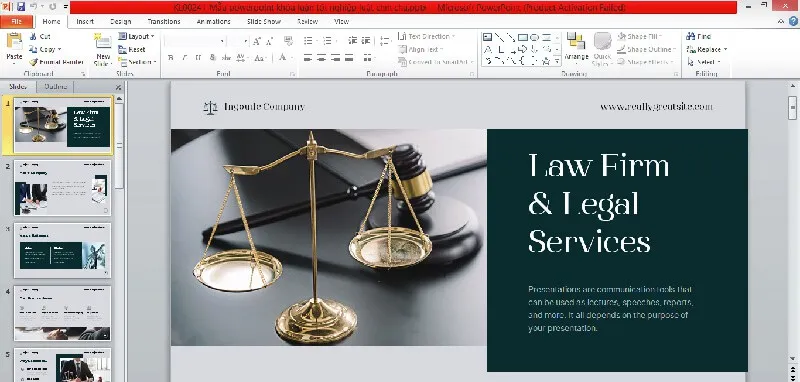
Task: Click the Decrease Font Size icon
Action: tap(269, 41)
